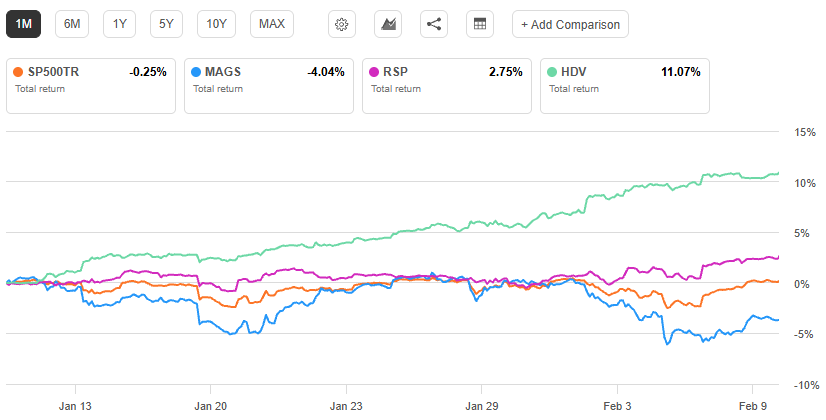Click the Jan 23 date axis label

click(346, 407)
